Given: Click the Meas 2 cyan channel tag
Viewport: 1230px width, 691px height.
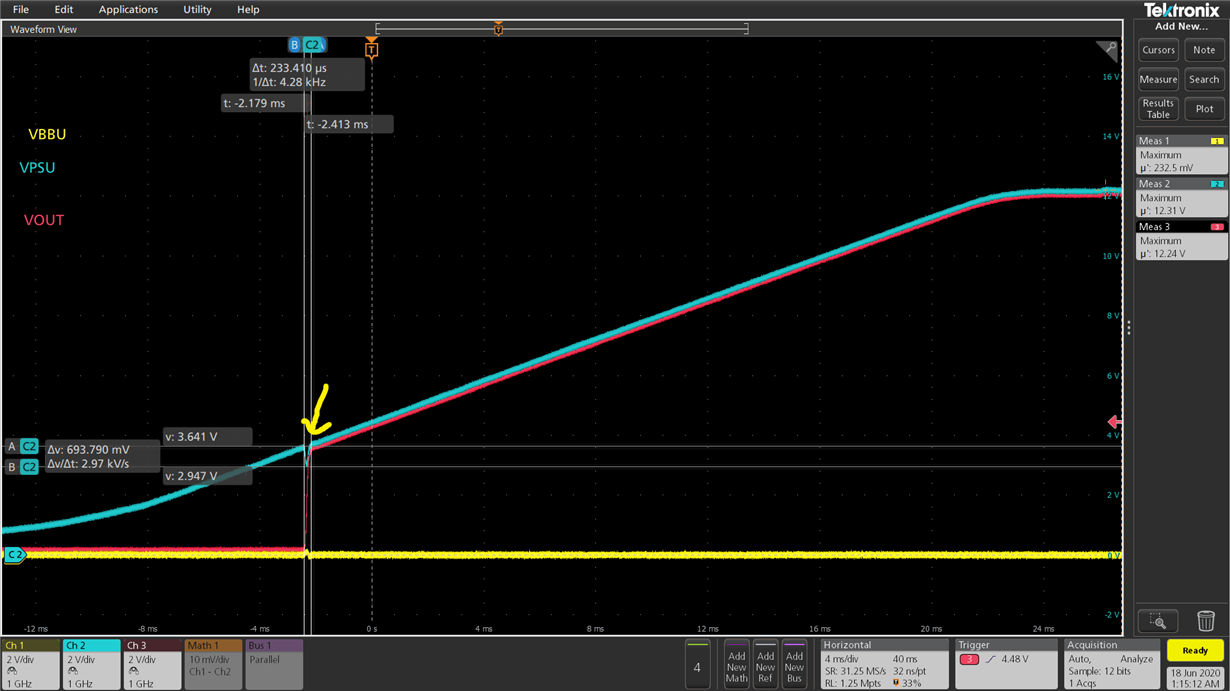Looking at the screenshot, I should (1217, 184).
